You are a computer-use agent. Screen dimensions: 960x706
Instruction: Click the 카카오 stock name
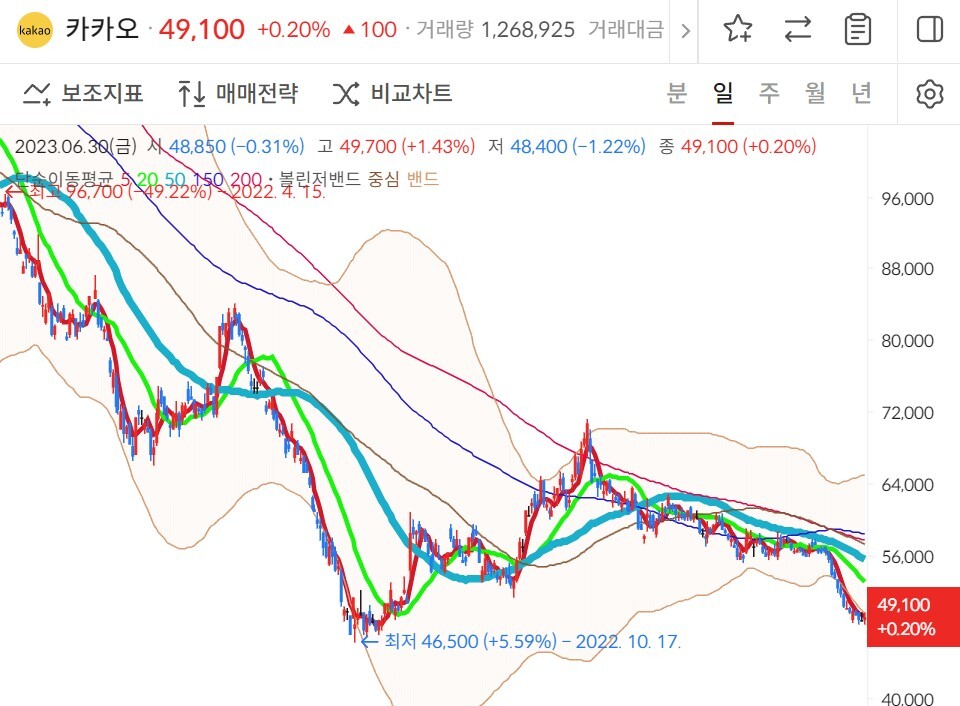tap(102, 29)
